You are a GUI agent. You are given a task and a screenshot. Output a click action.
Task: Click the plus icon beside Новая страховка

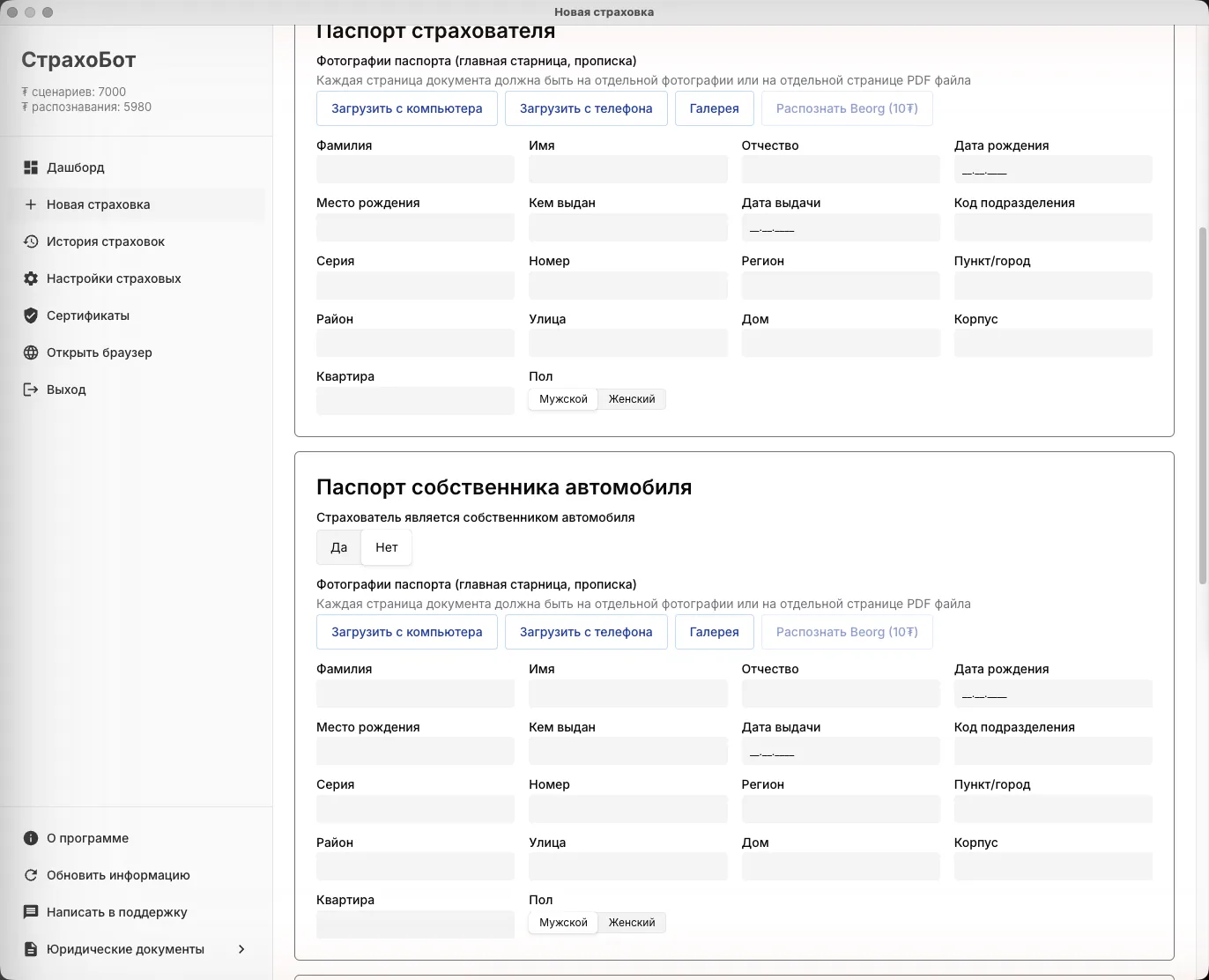[x=31, y=204]
